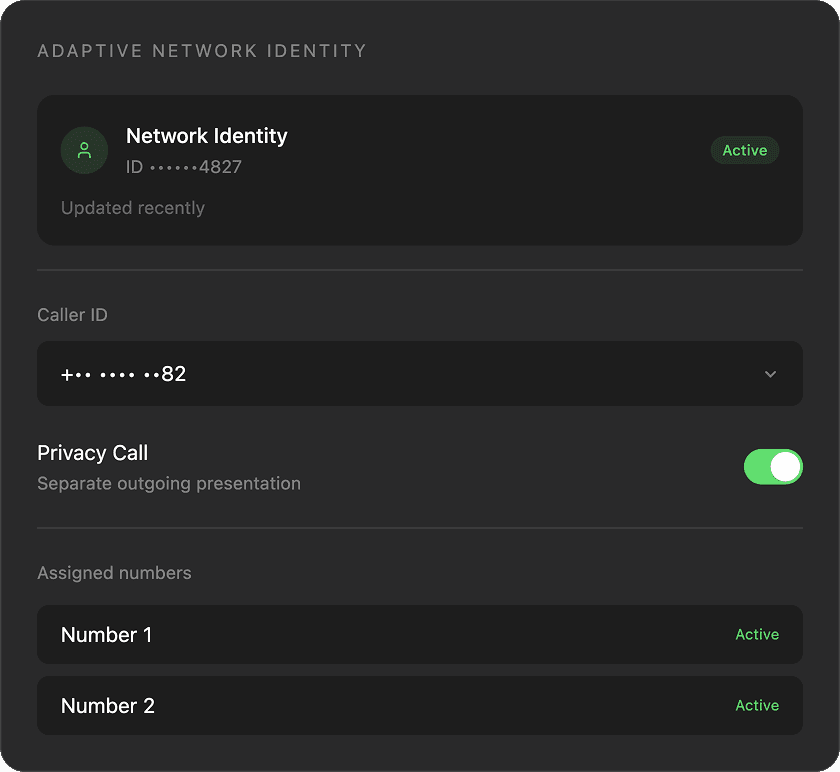The height and width of the screenshot is (772, 840).
Task: Click the Active badge on Network Identity
Action: [745, 150]
